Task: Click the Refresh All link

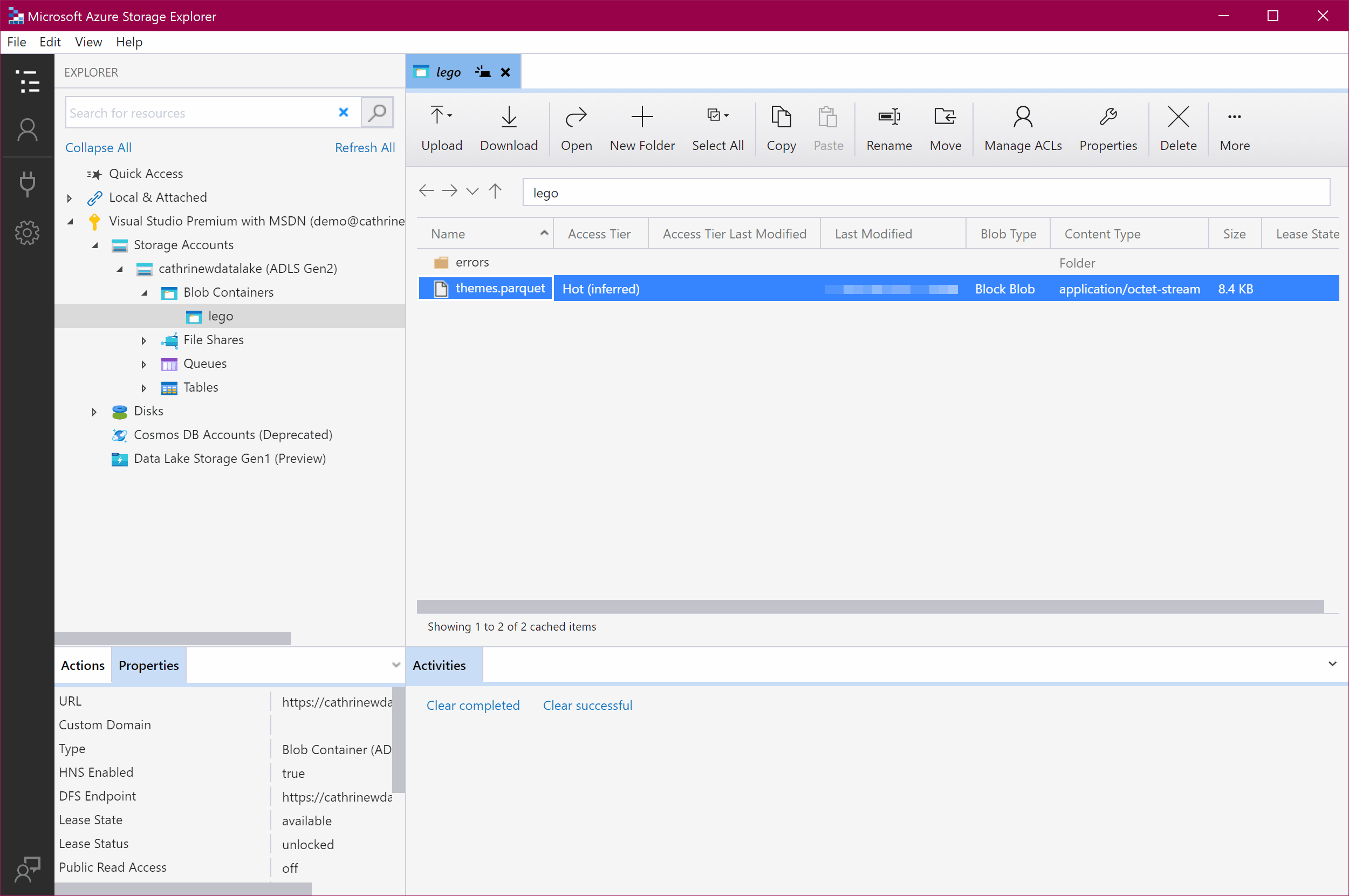Action: tap(365, 147)
